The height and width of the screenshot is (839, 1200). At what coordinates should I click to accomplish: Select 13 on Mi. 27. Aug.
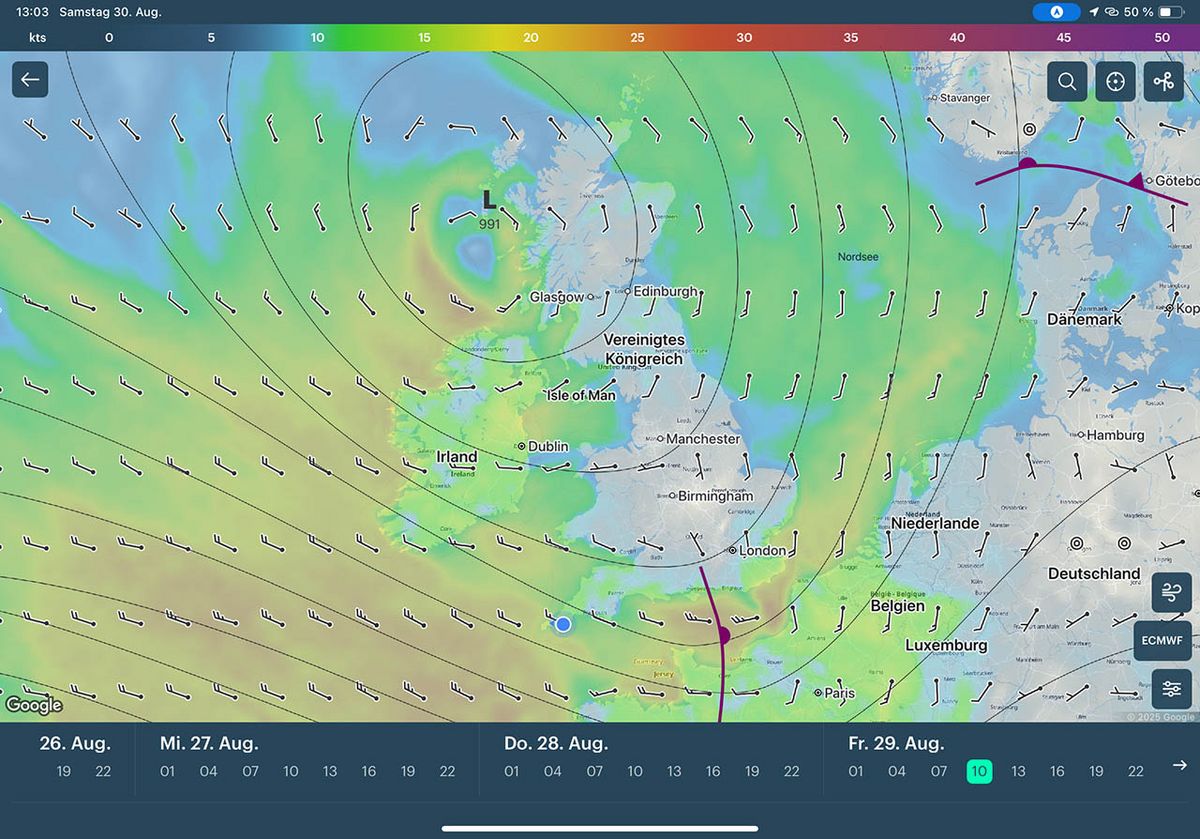point(330,771)
